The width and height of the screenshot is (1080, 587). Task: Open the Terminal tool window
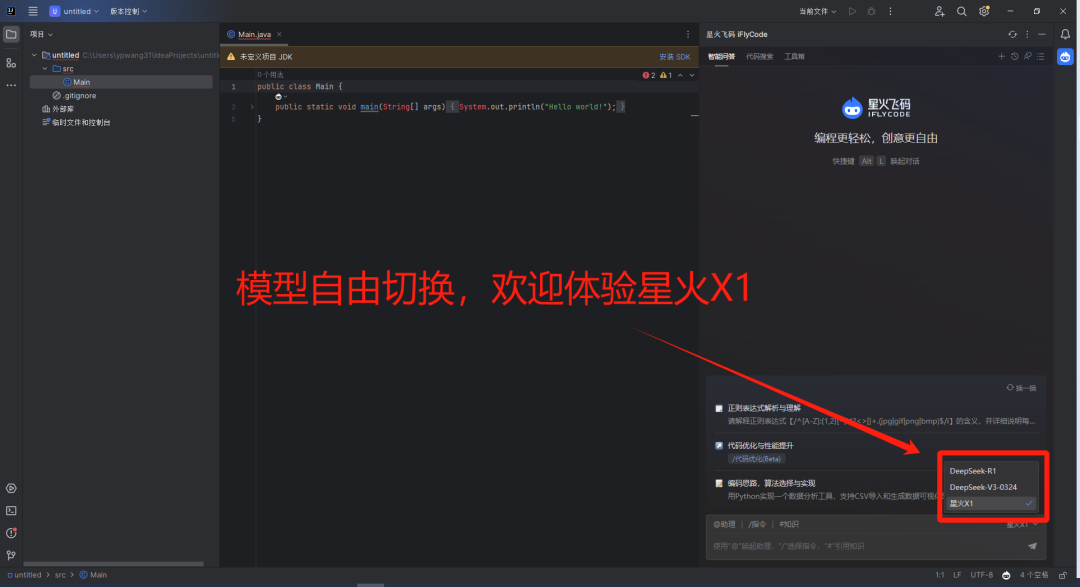[x=11, y=511]
